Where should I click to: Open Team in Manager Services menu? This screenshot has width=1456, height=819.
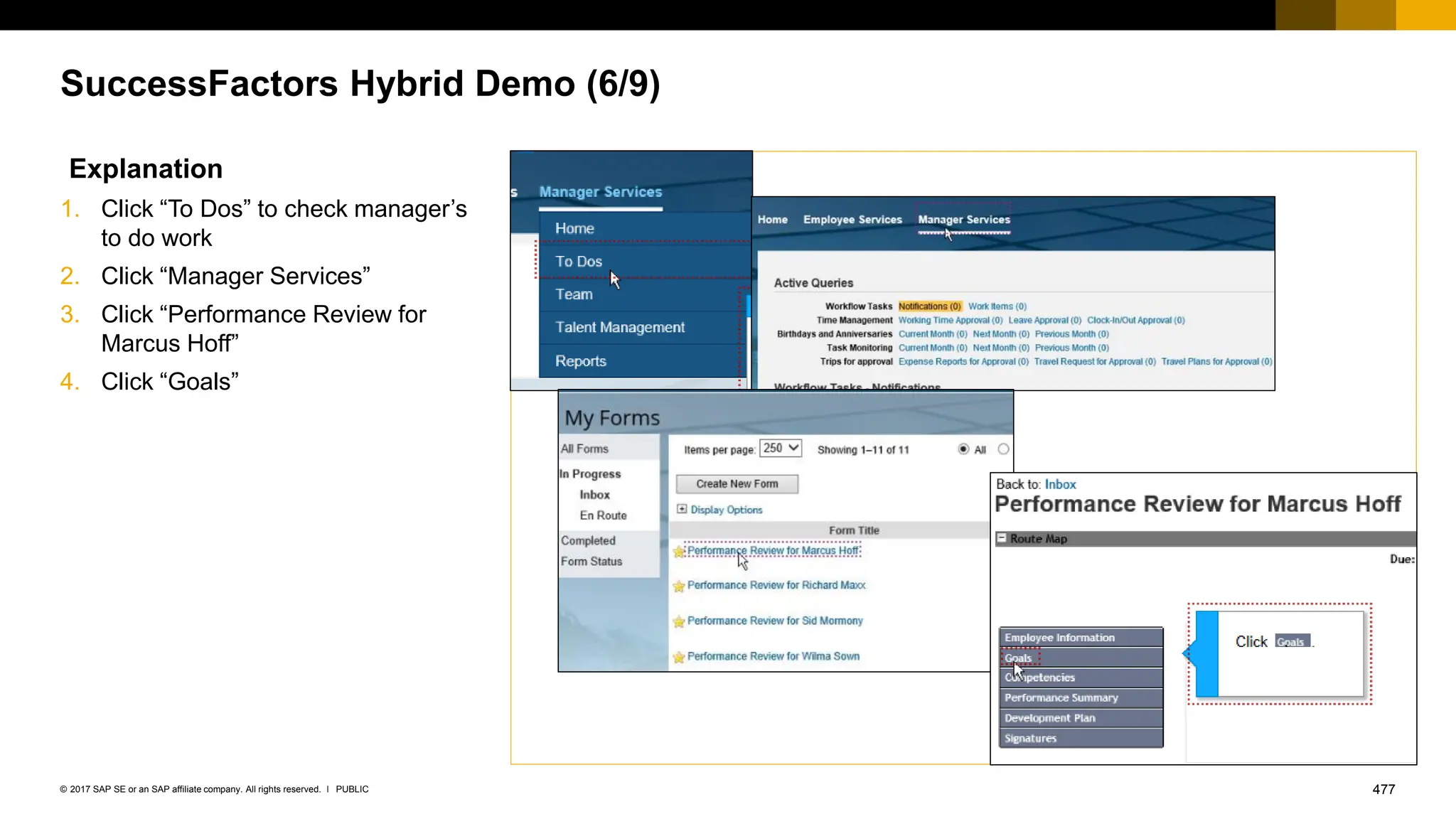pos(644,294)
